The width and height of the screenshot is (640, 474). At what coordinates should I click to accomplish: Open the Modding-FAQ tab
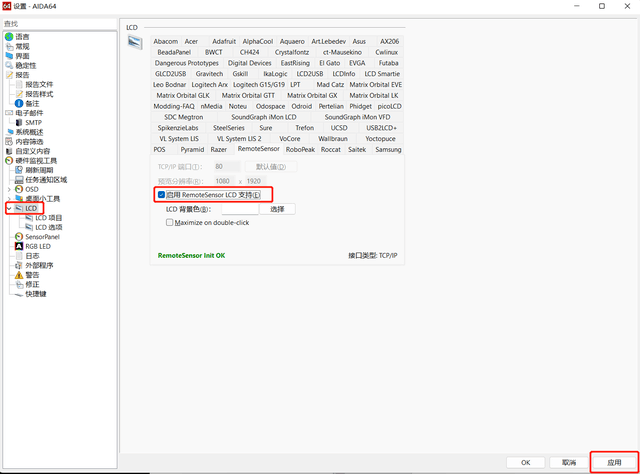174,106
